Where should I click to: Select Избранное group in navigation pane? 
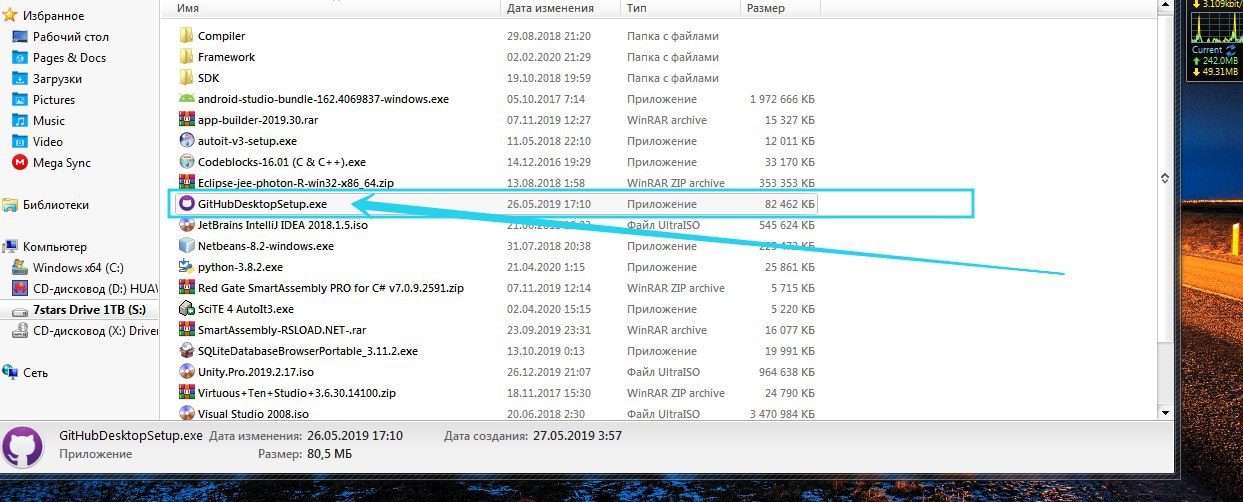pyautogui.click(x=44, y=15)
